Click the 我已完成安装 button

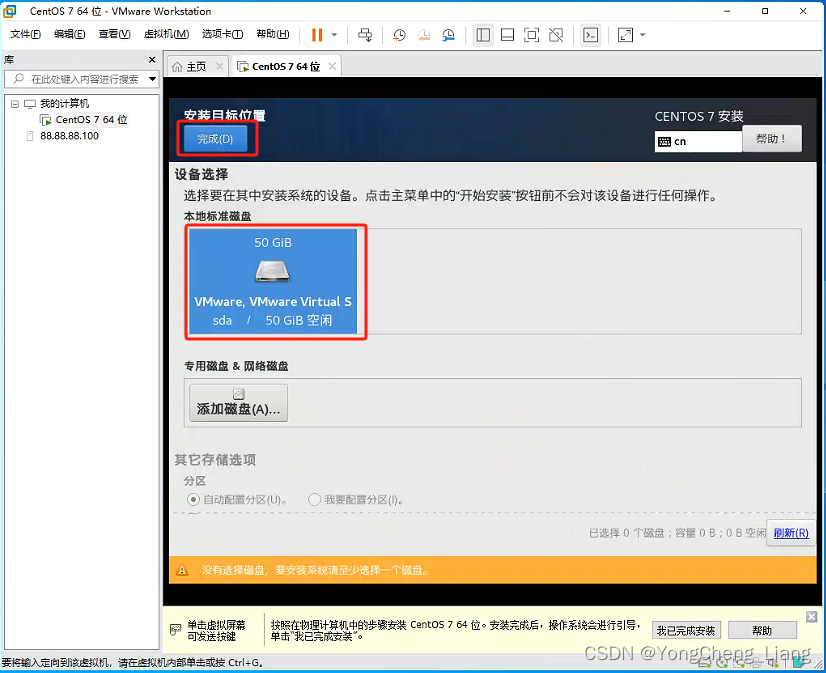pos(686,631)
